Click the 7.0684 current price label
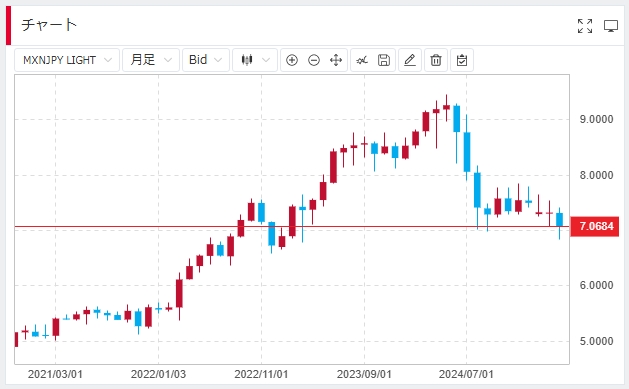 tap(595, 226)
